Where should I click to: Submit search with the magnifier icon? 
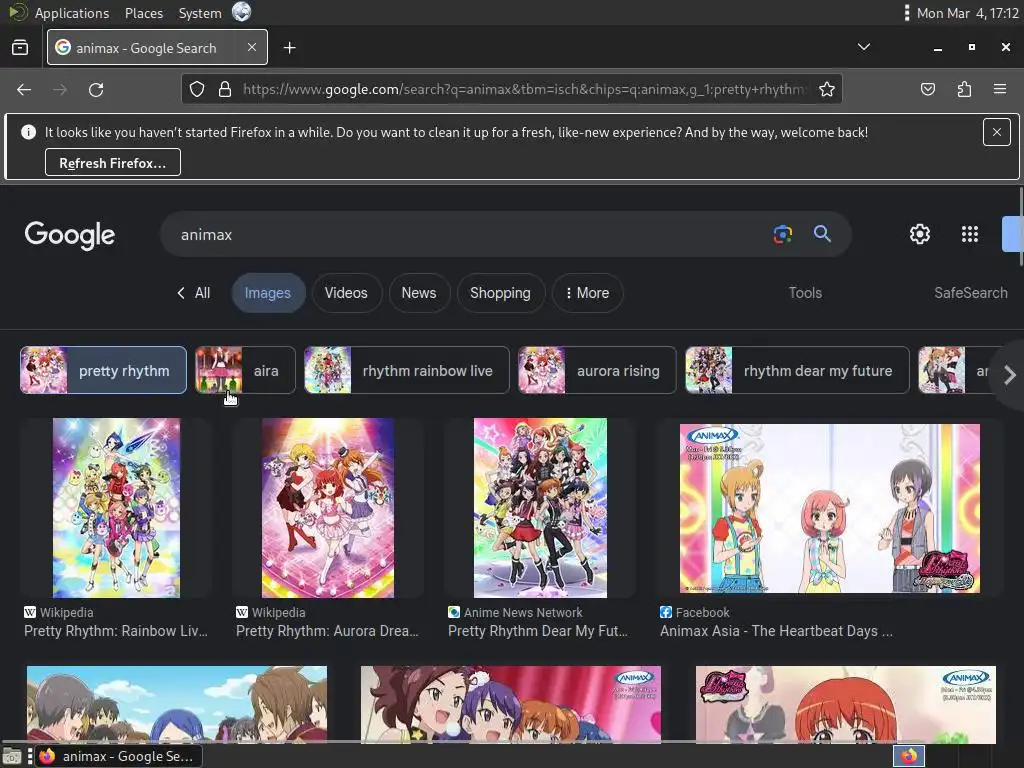point(822,234)
